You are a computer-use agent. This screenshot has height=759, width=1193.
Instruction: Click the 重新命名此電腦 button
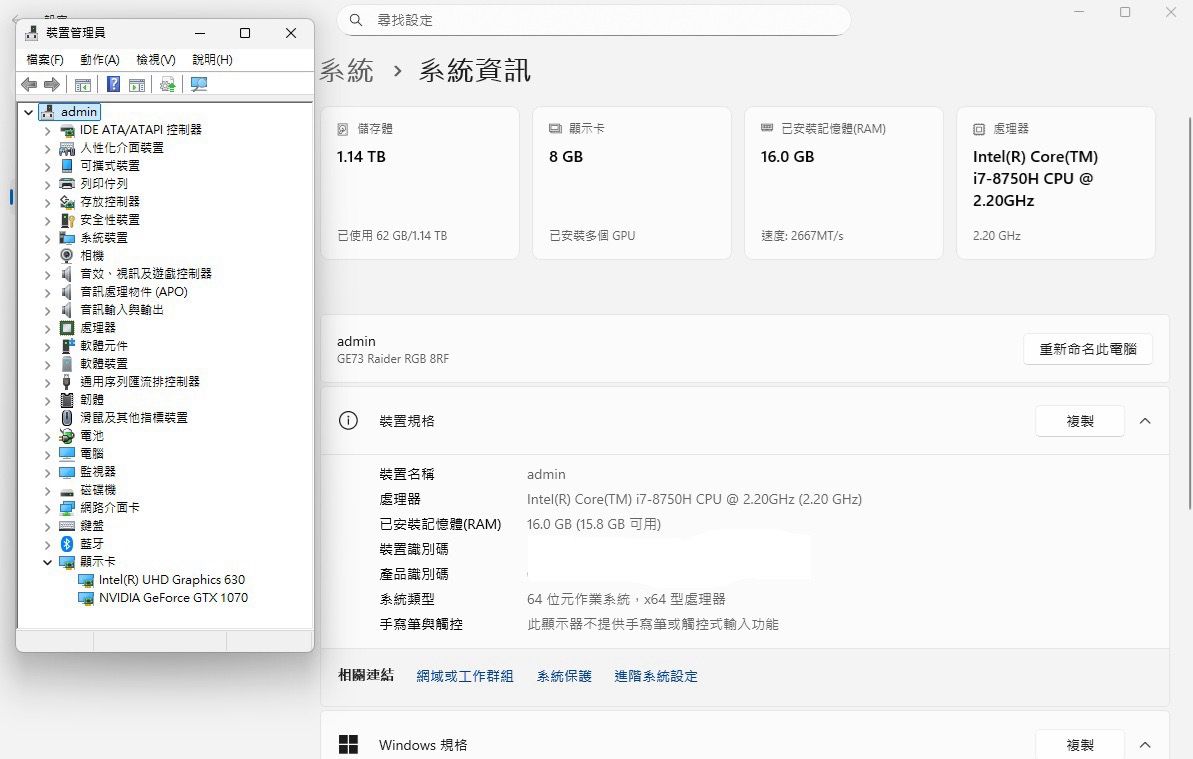[x=1087, y=349]
